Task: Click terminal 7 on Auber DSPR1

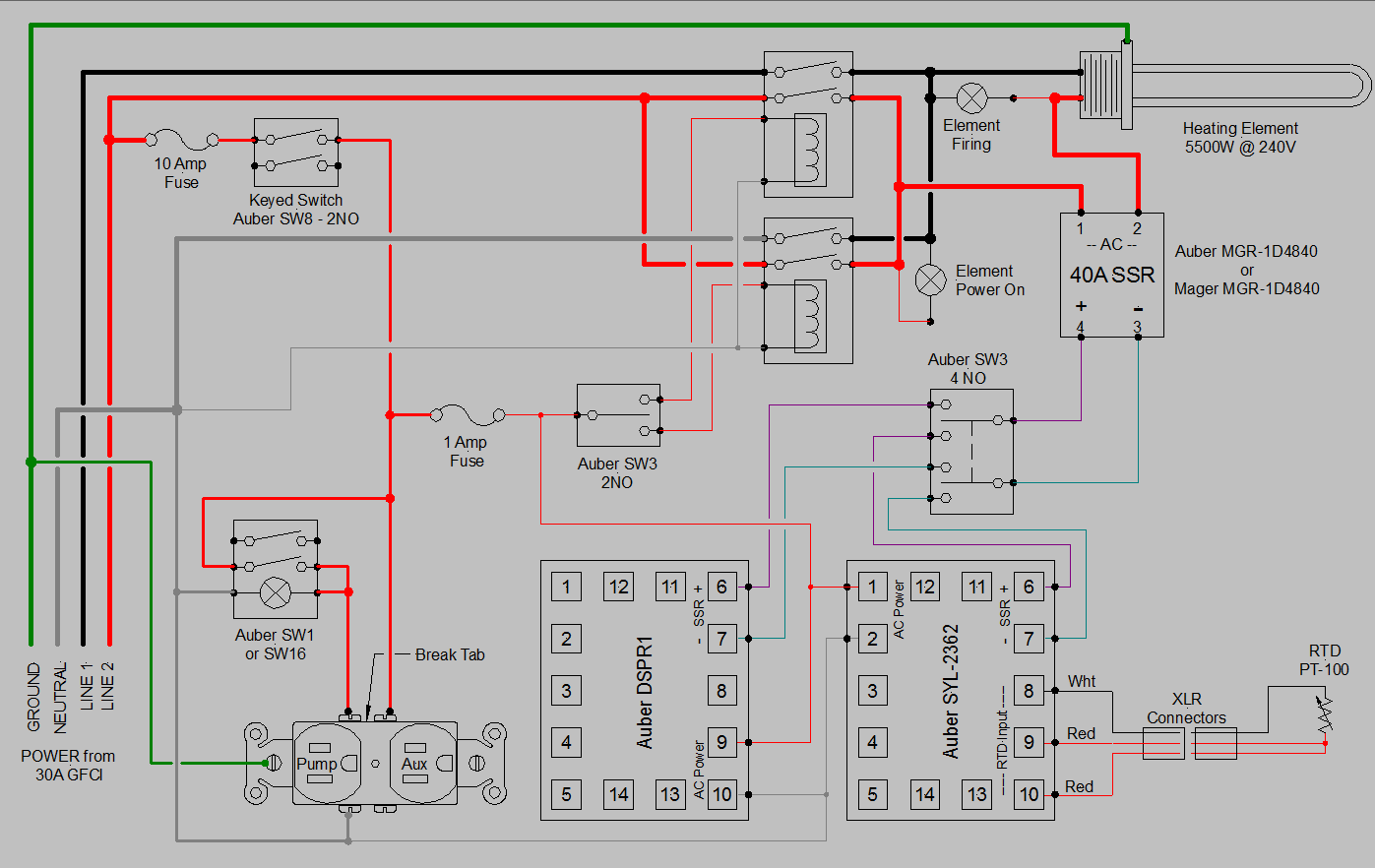Action: [x=721, y=639]
